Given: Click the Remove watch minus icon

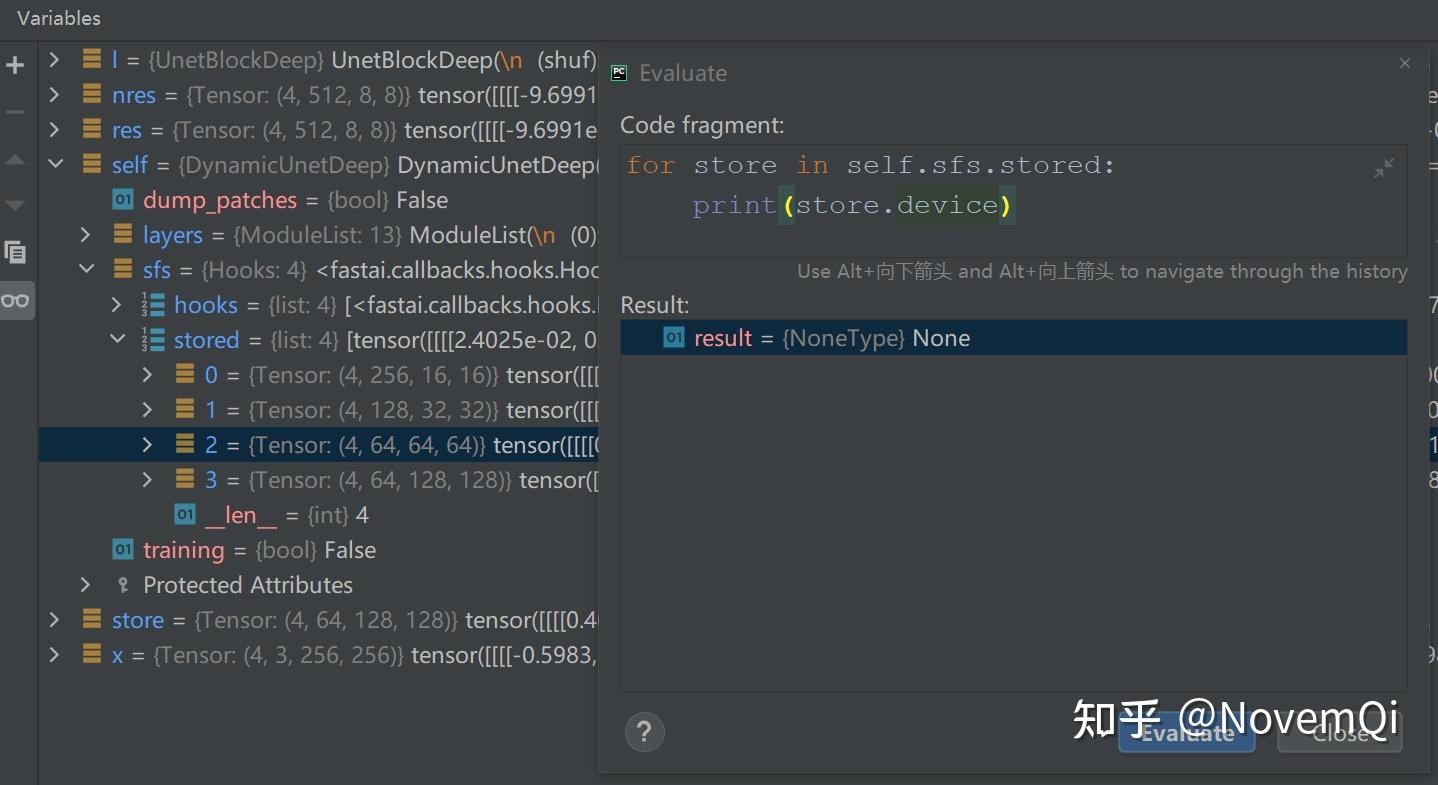Looking at the screenshot, I should pyautogui.click(x=15, y=110).
